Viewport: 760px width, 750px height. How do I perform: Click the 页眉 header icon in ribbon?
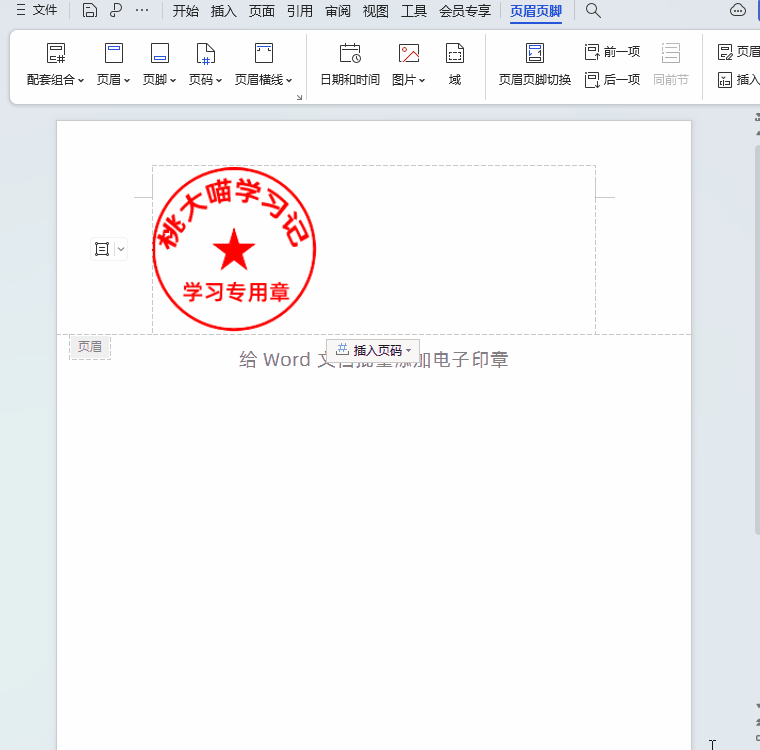[x=114, y=54]
